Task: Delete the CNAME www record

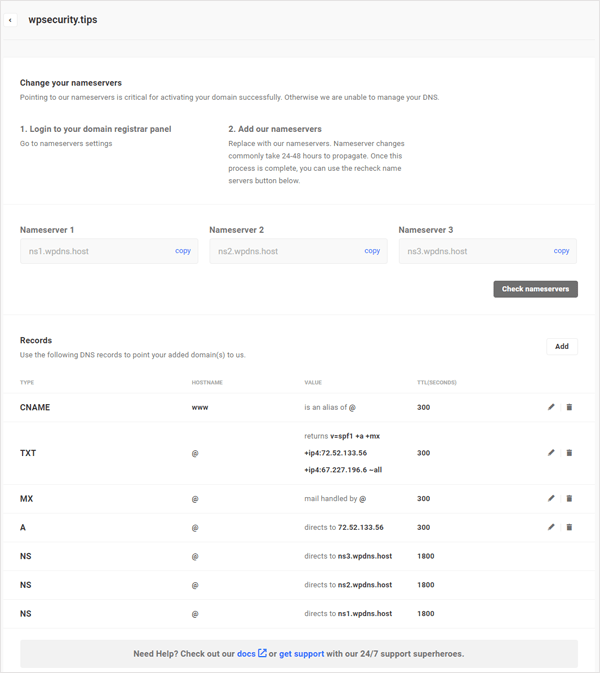Action: click(569, 407)
